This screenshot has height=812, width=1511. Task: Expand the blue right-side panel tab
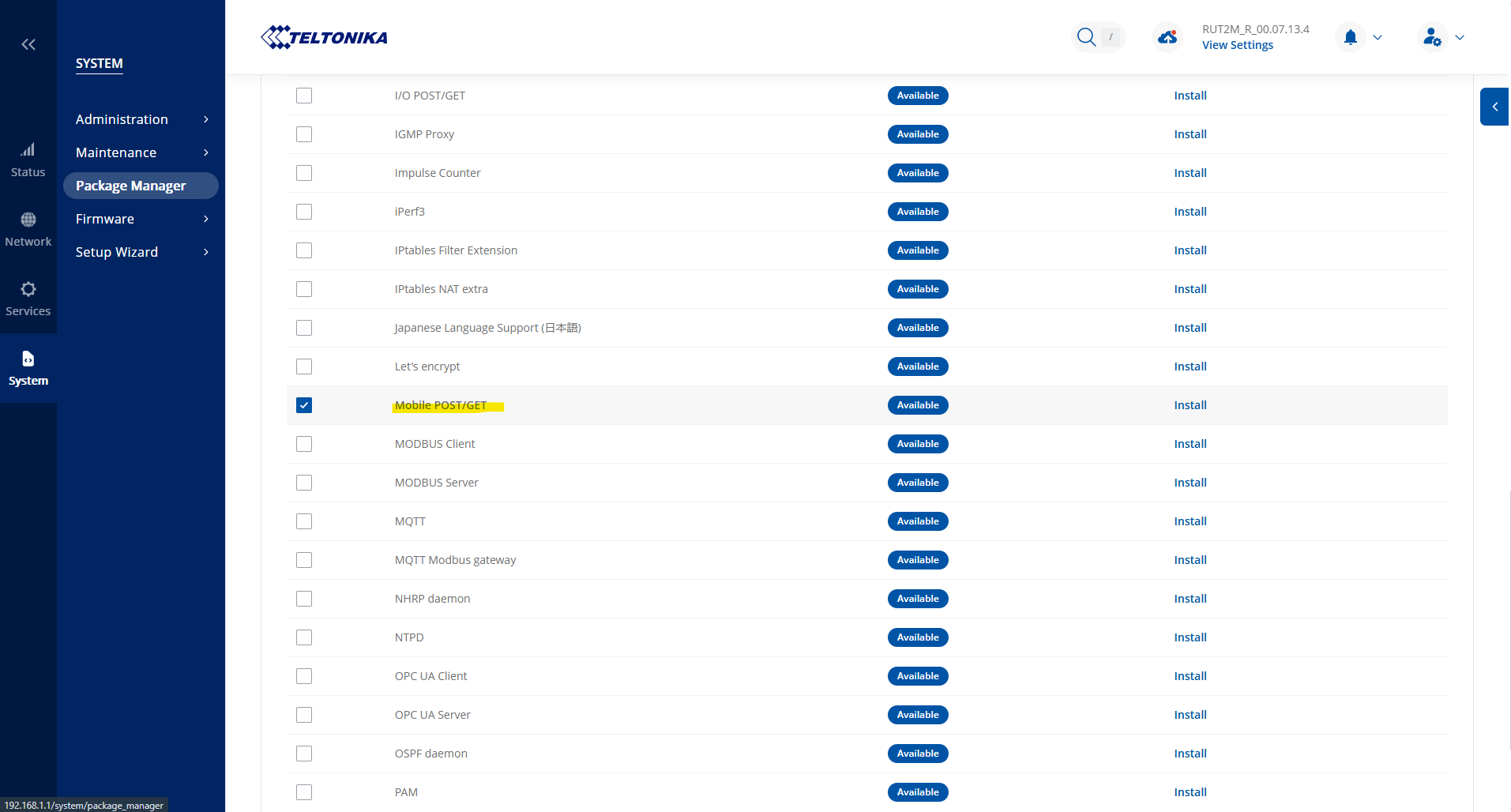click(x=1494, y=107)
